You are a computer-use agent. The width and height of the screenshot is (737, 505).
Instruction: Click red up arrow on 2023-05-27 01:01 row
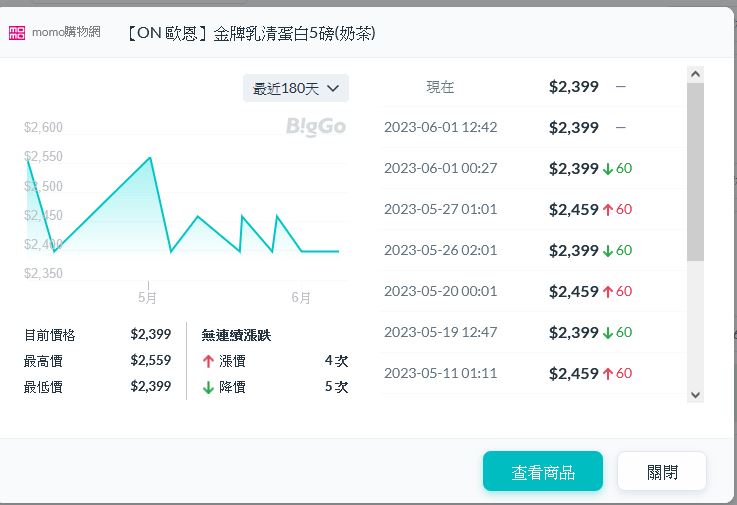point(607,210)
